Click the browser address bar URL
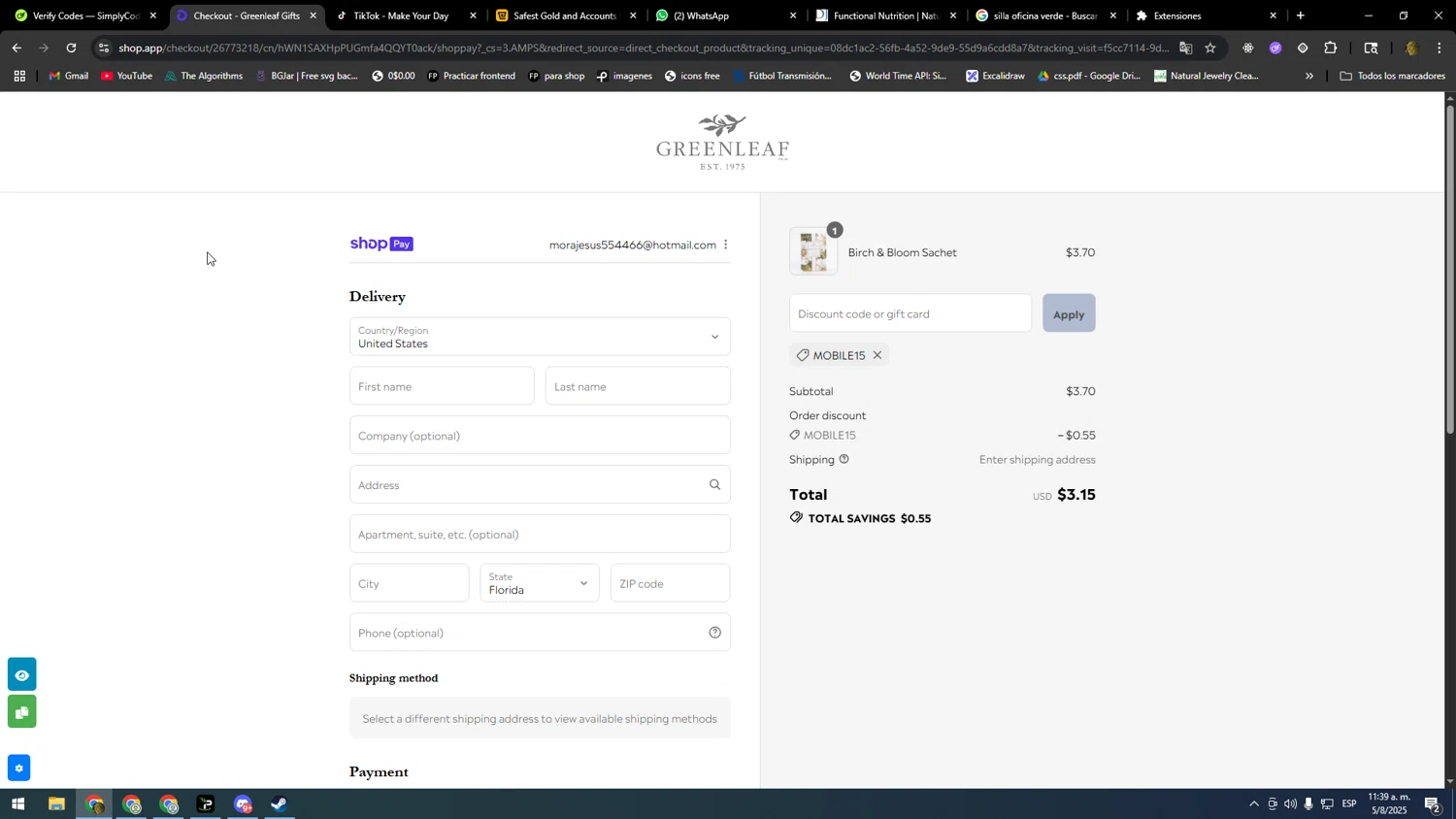The image size is (1456, 819). click(643, 48)
